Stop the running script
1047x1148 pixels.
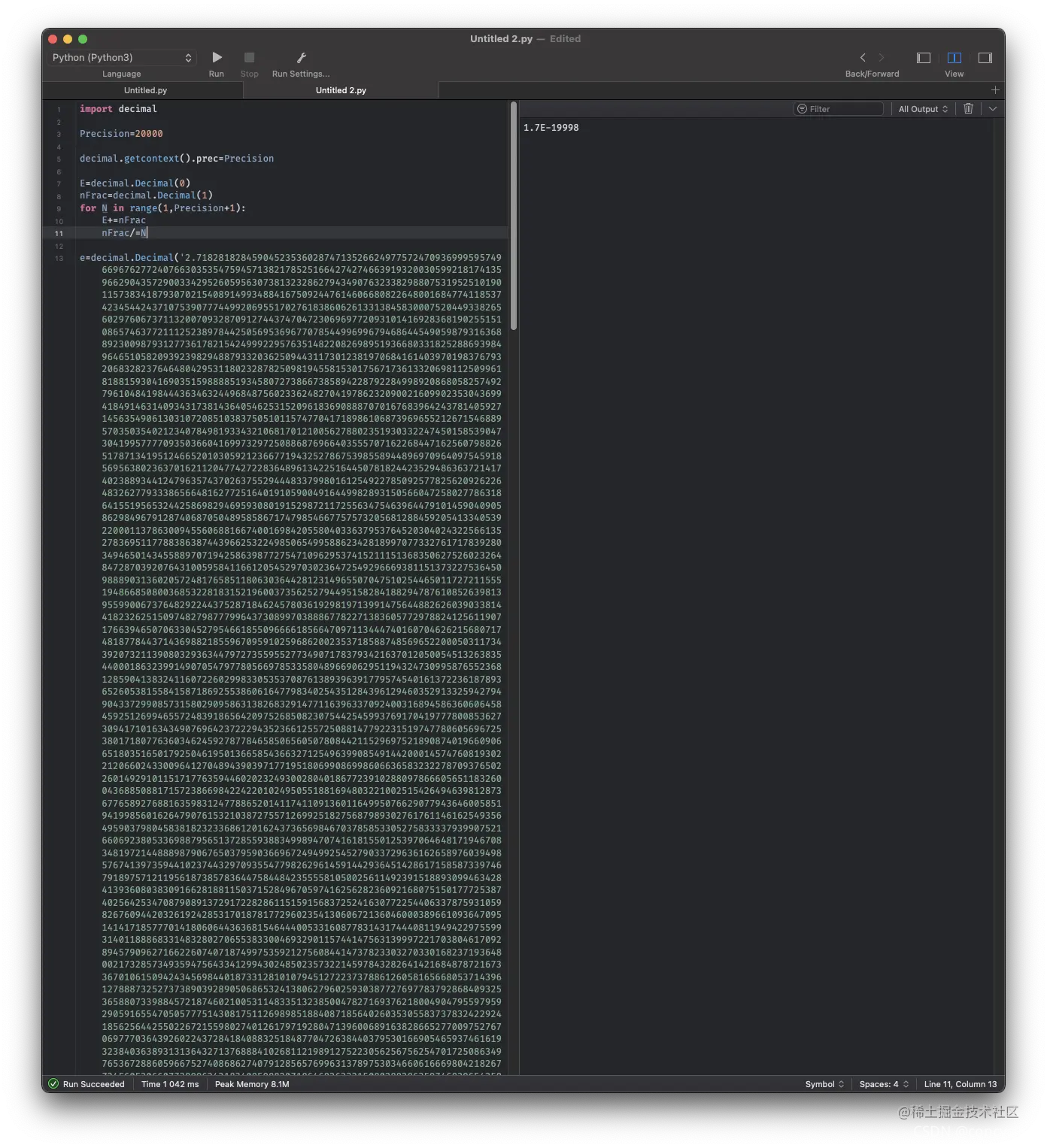click(x=249, y=58)
